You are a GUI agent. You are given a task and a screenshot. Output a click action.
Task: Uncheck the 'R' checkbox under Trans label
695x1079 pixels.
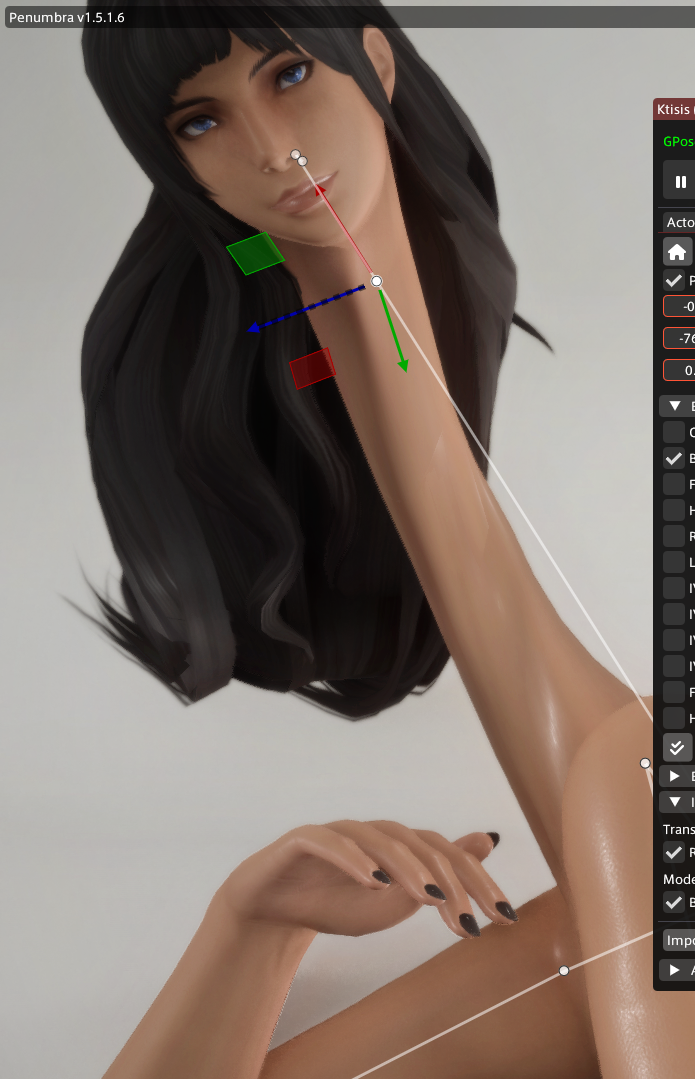(x=674, y=852)
